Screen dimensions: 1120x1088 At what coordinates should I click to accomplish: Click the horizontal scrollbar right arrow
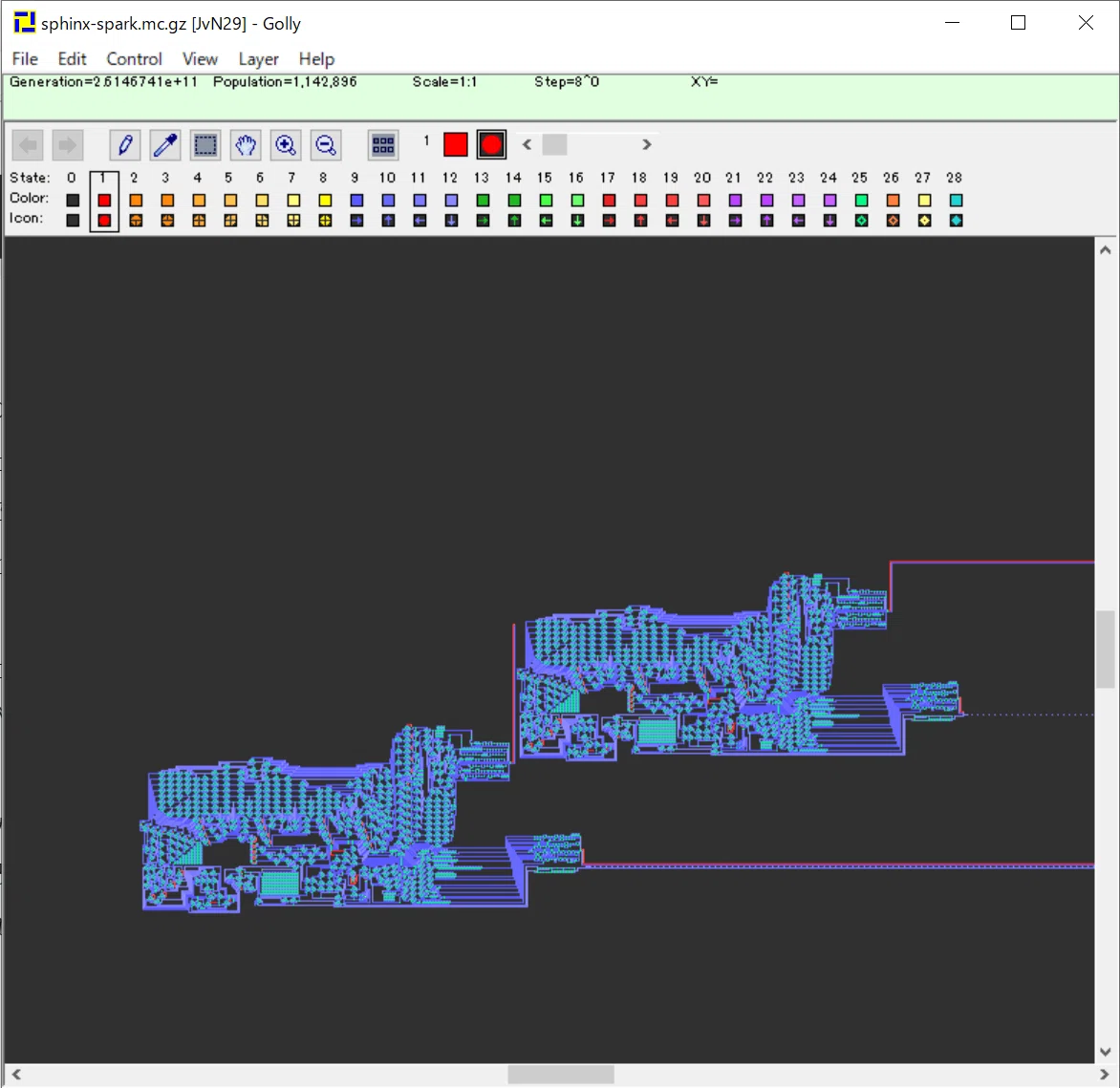click(x=1105, y=1075)
